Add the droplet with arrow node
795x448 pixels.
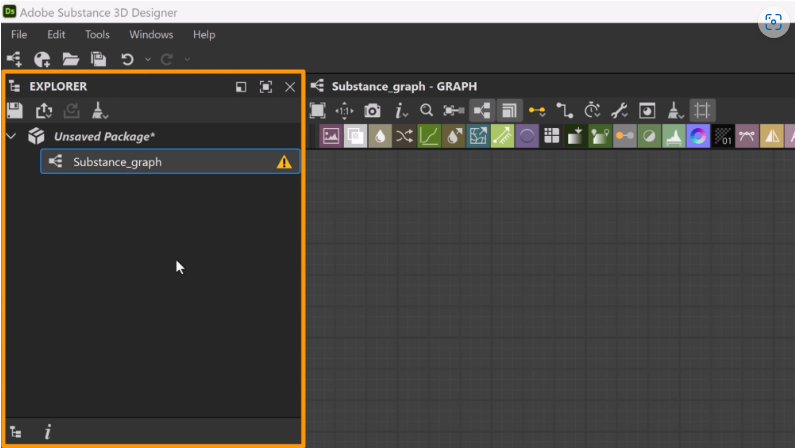pyautogui.click(x=453, y=136)
